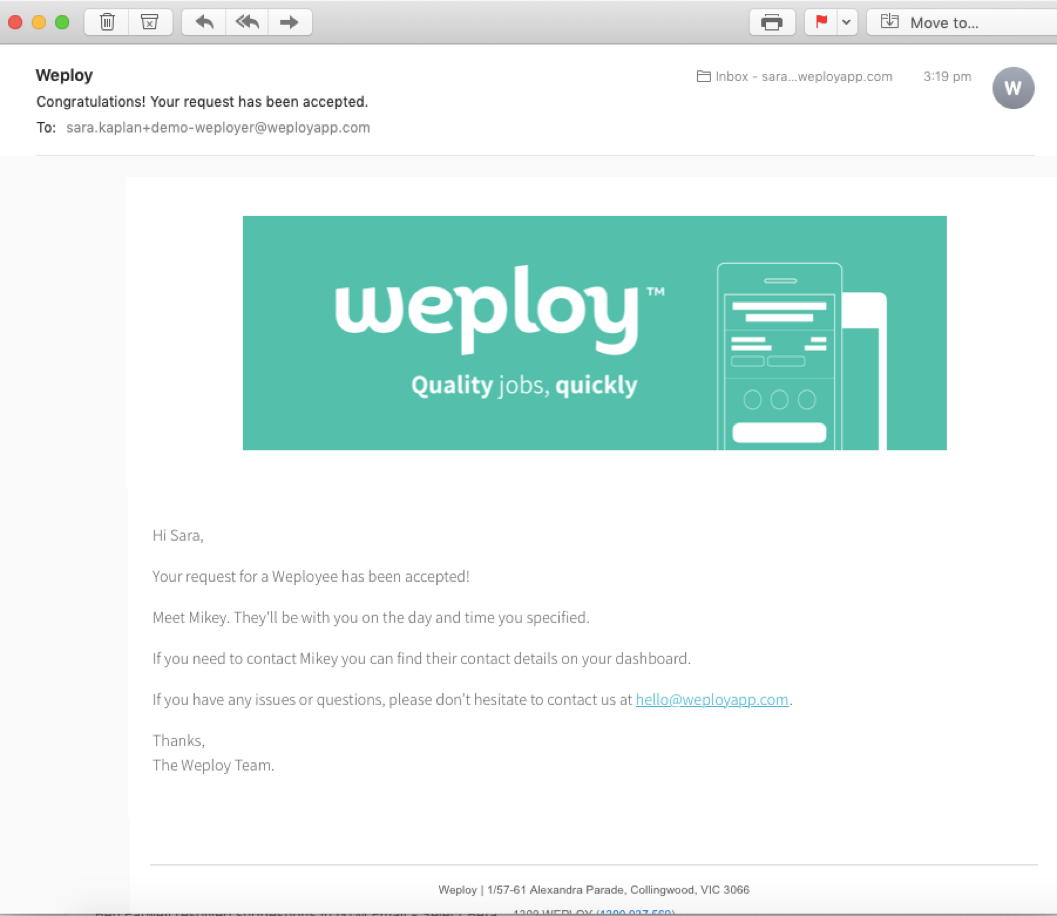
Task: Reply all using the double-arrow icon
Action: coord(247,22)
